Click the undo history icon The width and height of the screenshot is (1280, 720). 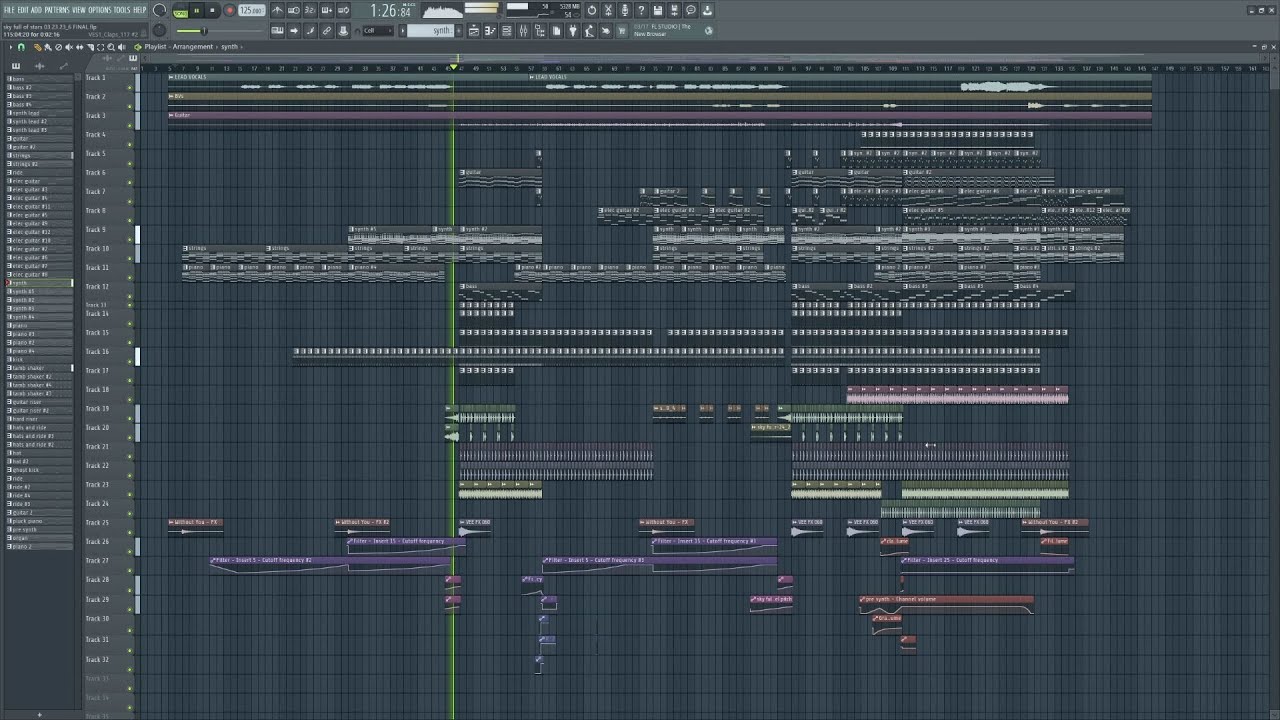click(592, 10)
